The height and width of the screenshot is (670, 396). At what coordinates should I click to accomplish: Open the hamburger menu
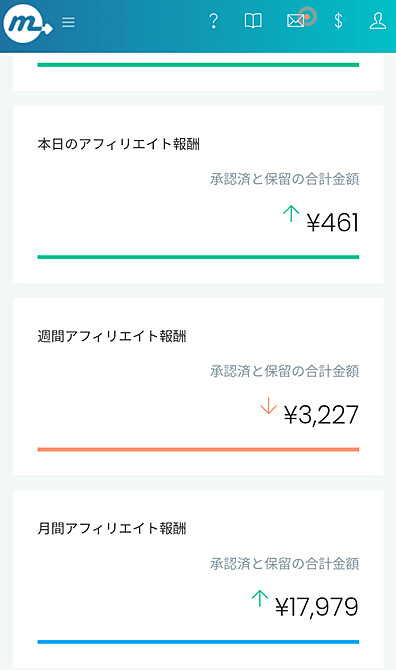pos(68,22)
